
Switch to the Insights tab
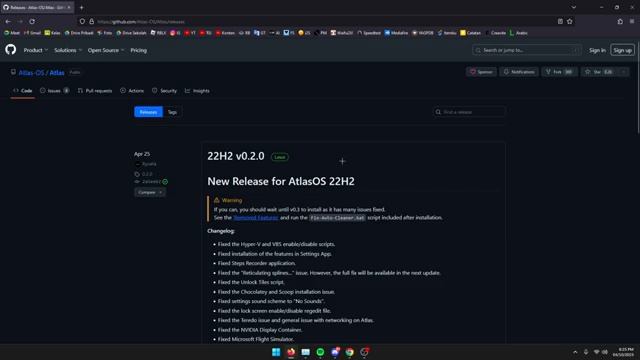click(197, 91)
